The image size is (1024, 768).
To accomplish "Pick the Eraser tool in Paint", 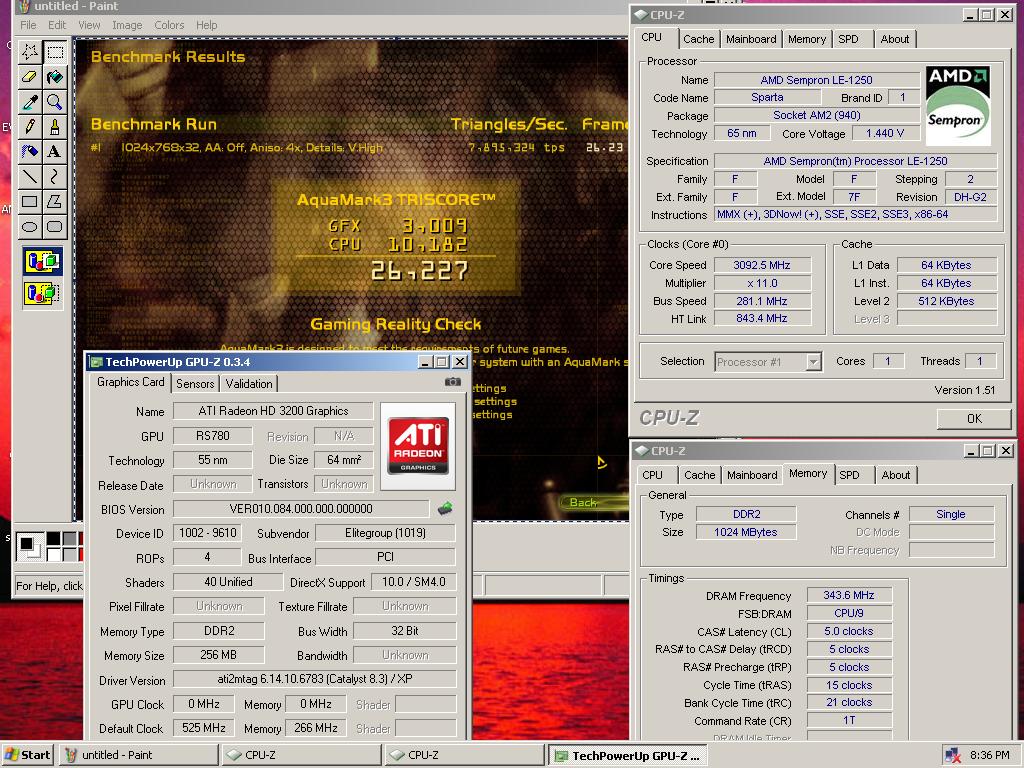I will 30,76.
